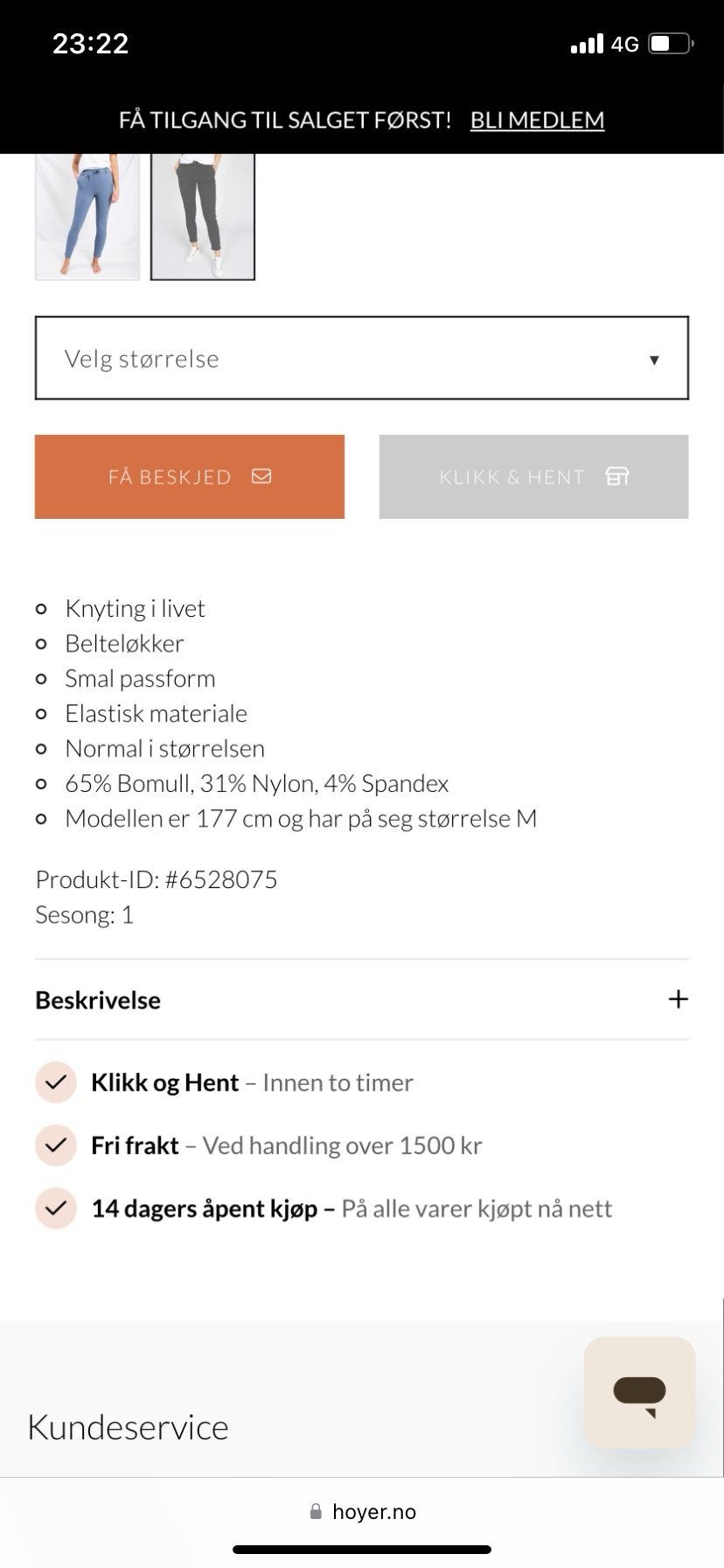Expand the Beskrivelse section
Viewport: 724px width, 1568px height.
click(362, 999)
